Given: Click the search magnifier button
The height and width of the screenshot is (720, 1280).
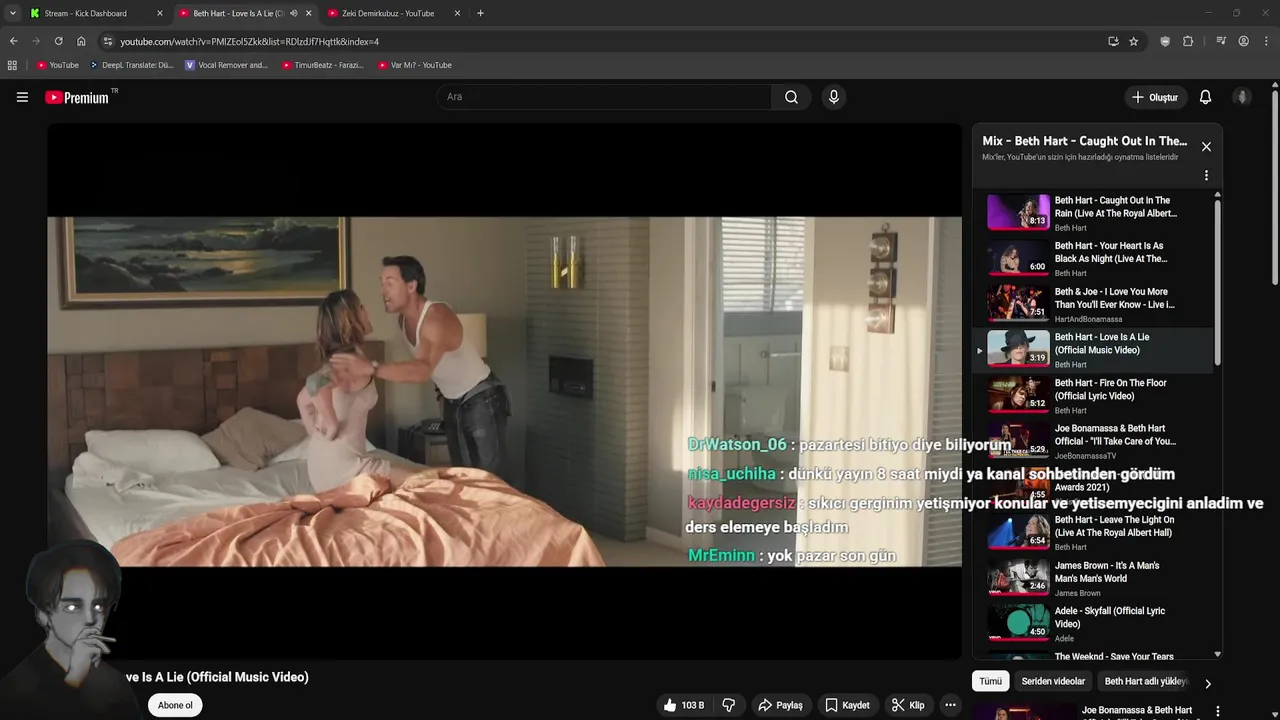Looking at the screenshot, I should coord(791,97).
